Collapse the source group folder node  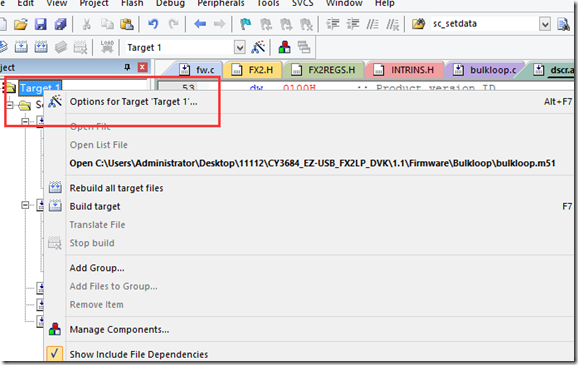click(10, 105)
